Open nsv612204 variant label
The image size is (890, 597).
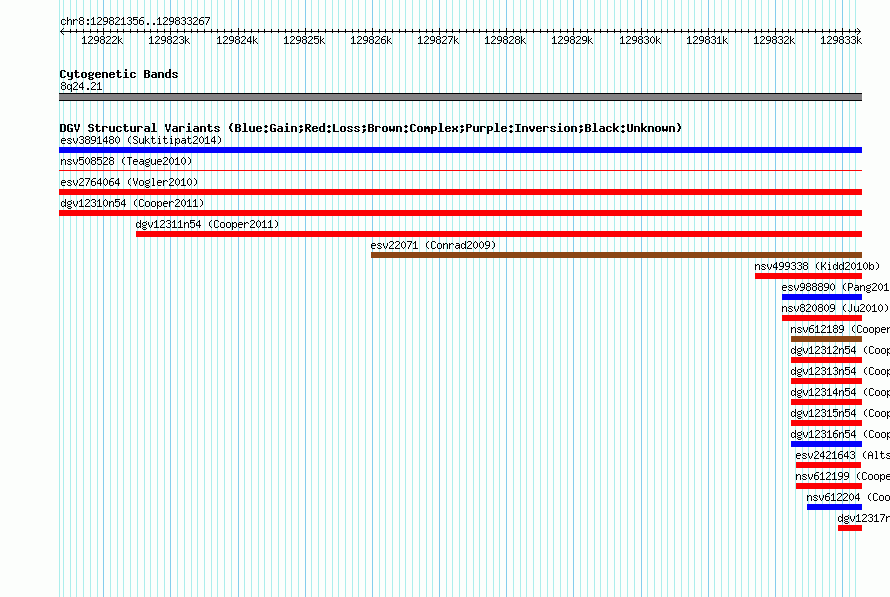click(x=848, y=497)
